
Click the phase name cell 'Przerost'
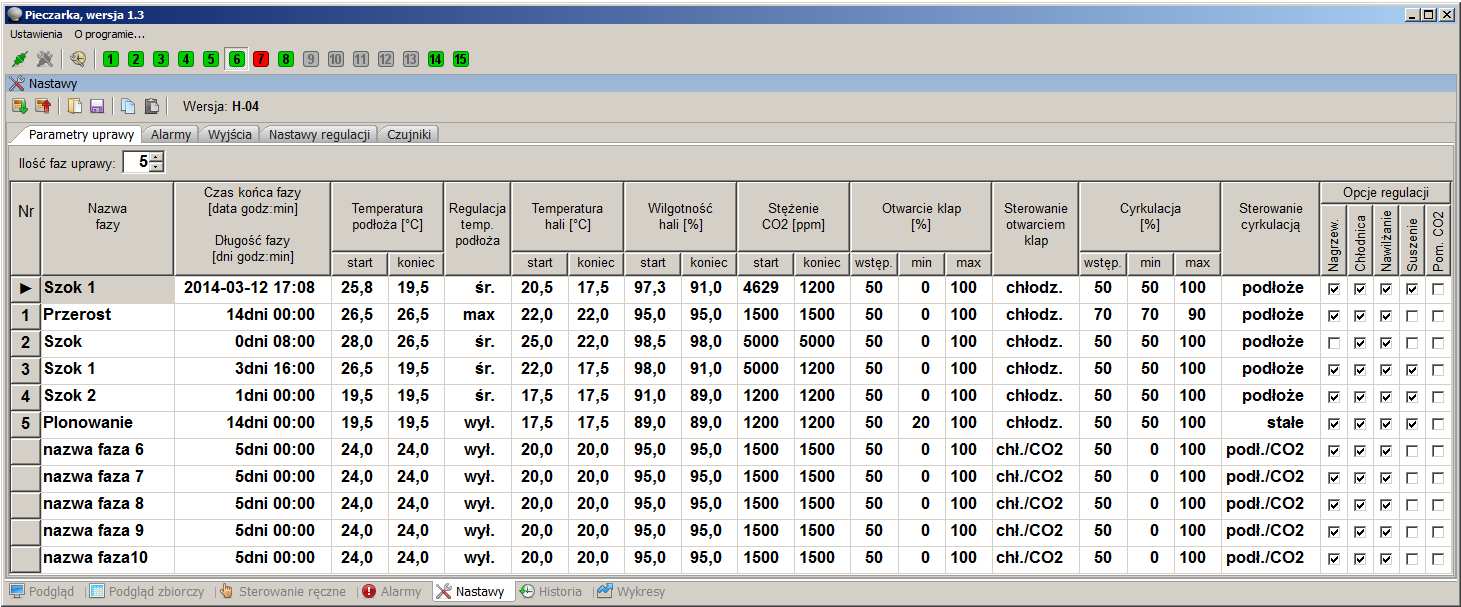(107, 315)
